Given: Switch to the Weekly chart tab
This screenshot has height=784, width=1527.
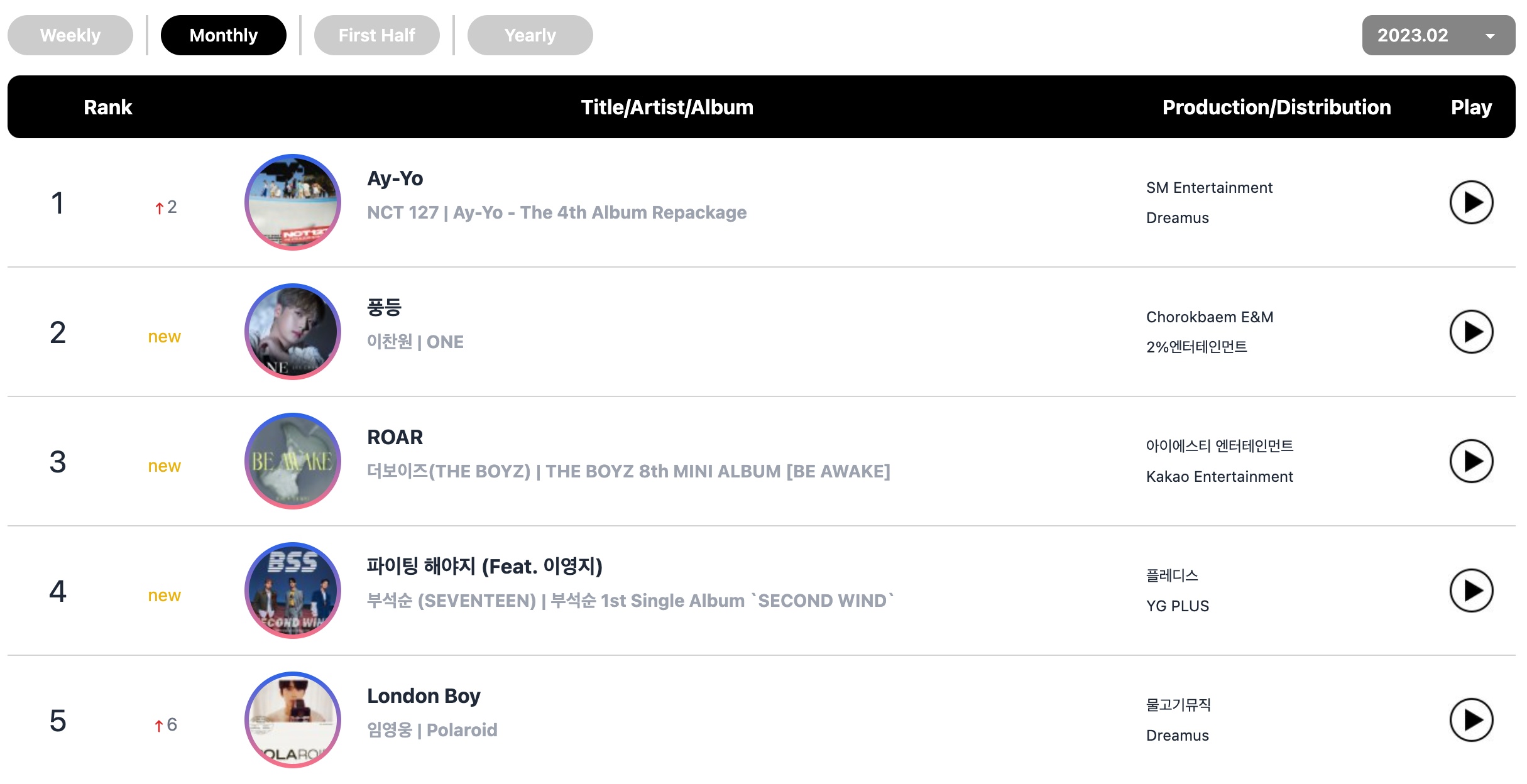Looking at the screenshot, I should coord(70,35).
